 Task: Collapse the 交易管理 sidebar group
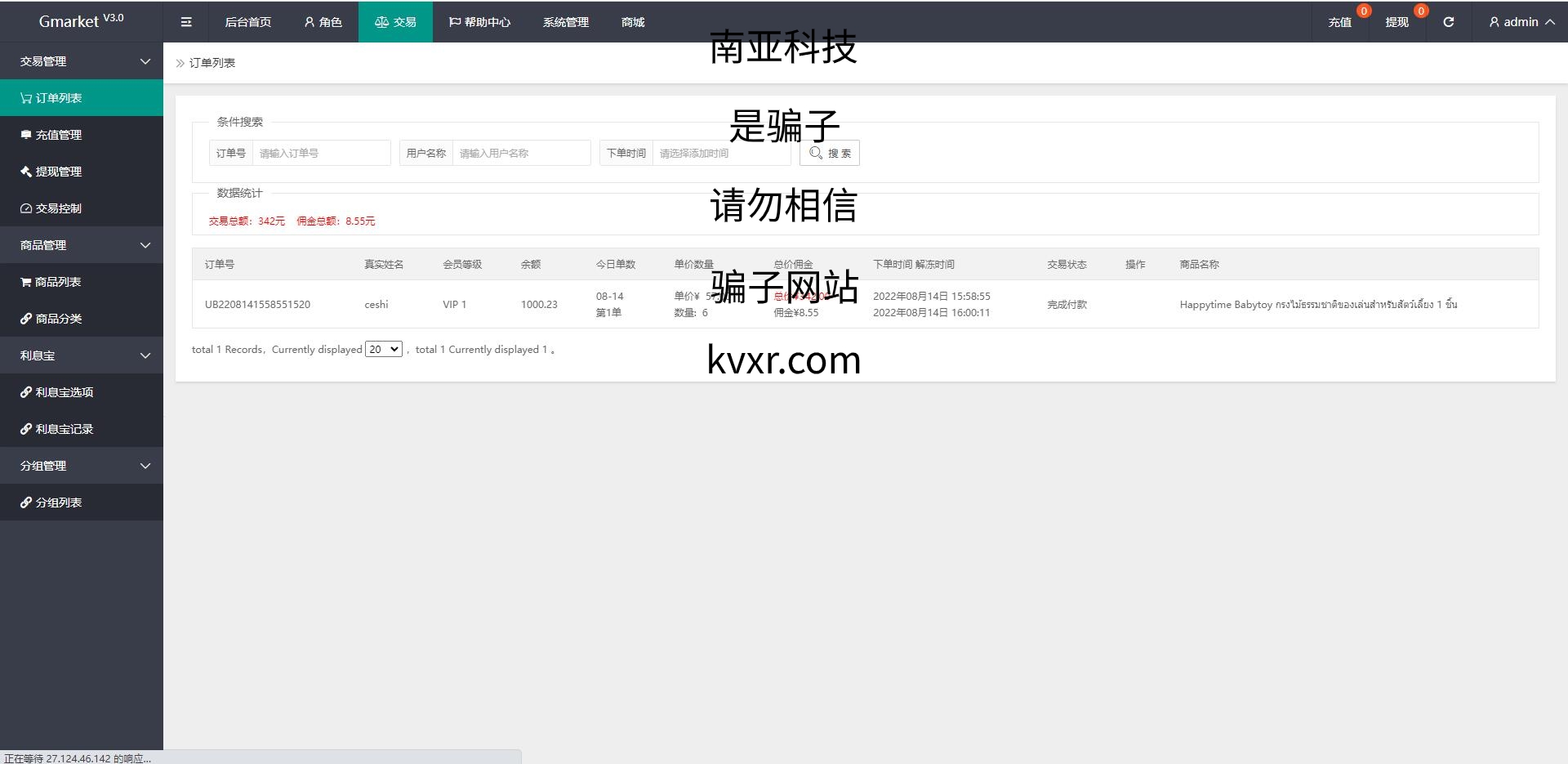pyautogui.click(x=145, y=61)
